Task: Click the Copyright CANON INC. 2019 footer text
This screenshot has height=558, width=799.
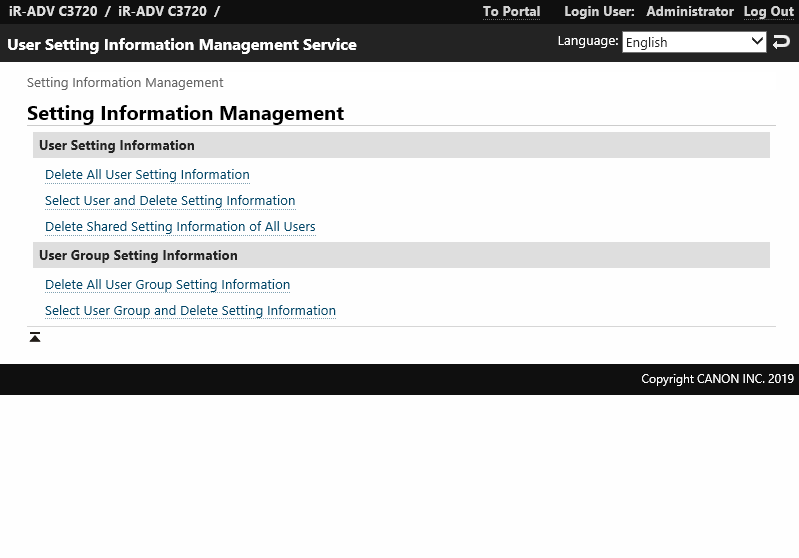Action: point(717,379)
